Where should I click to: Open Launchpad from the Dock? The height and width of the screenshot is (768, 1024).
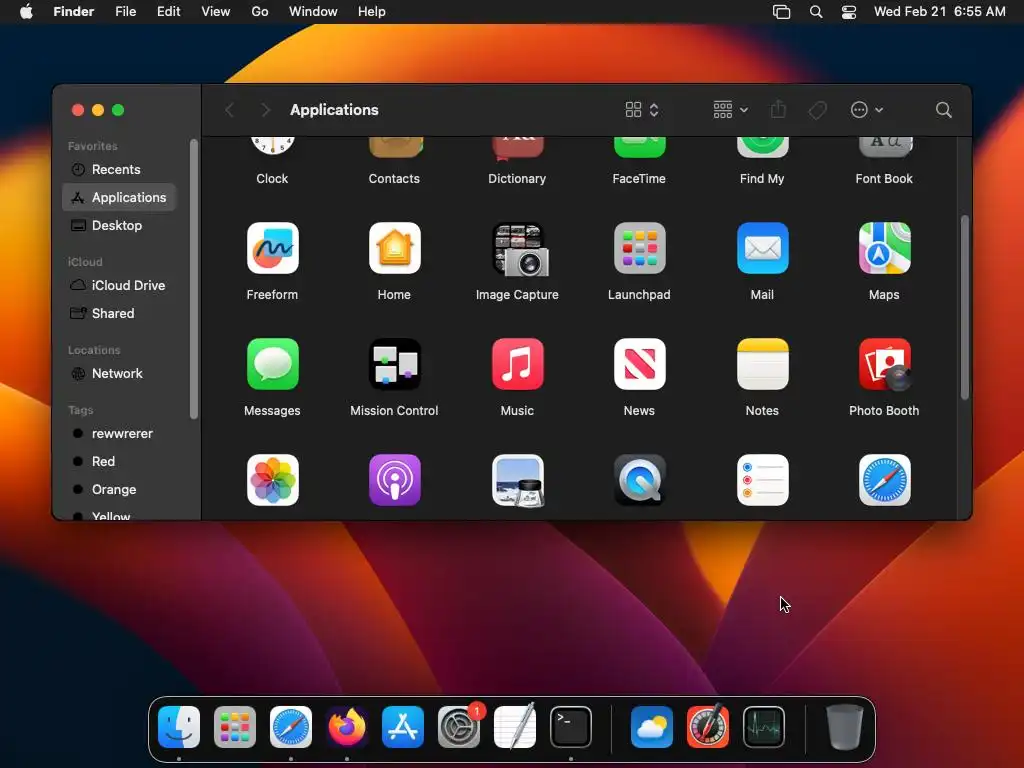point(234,726)
